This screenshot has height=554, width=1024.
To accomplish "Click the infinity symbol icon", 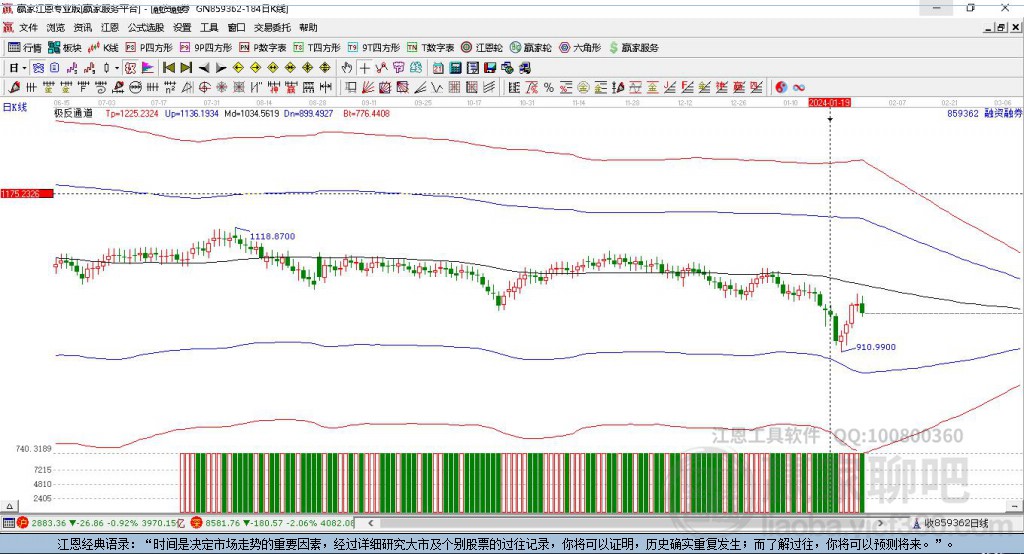I will click(799, 87).
